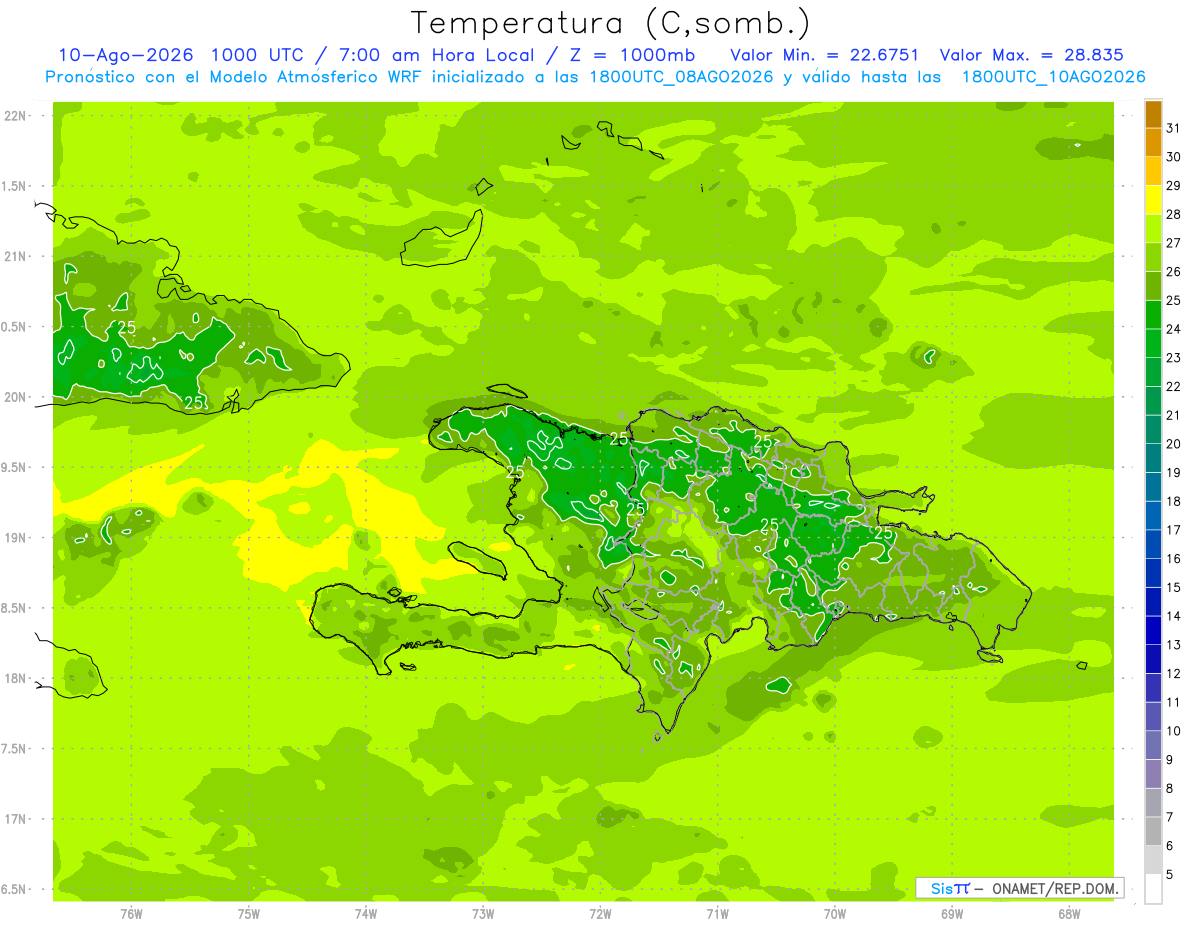Click the '22N' latitude label

click(17, 116)
